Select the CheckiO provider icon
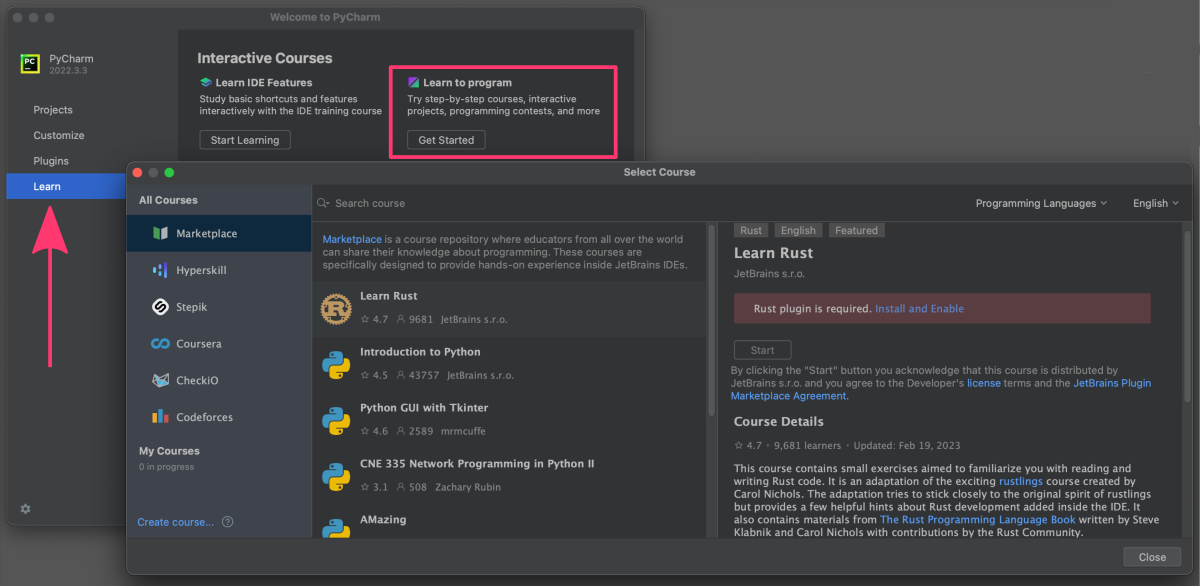The width and height of the screenshot is (1200, 586). pyautogui.click(x=160, y=380)
